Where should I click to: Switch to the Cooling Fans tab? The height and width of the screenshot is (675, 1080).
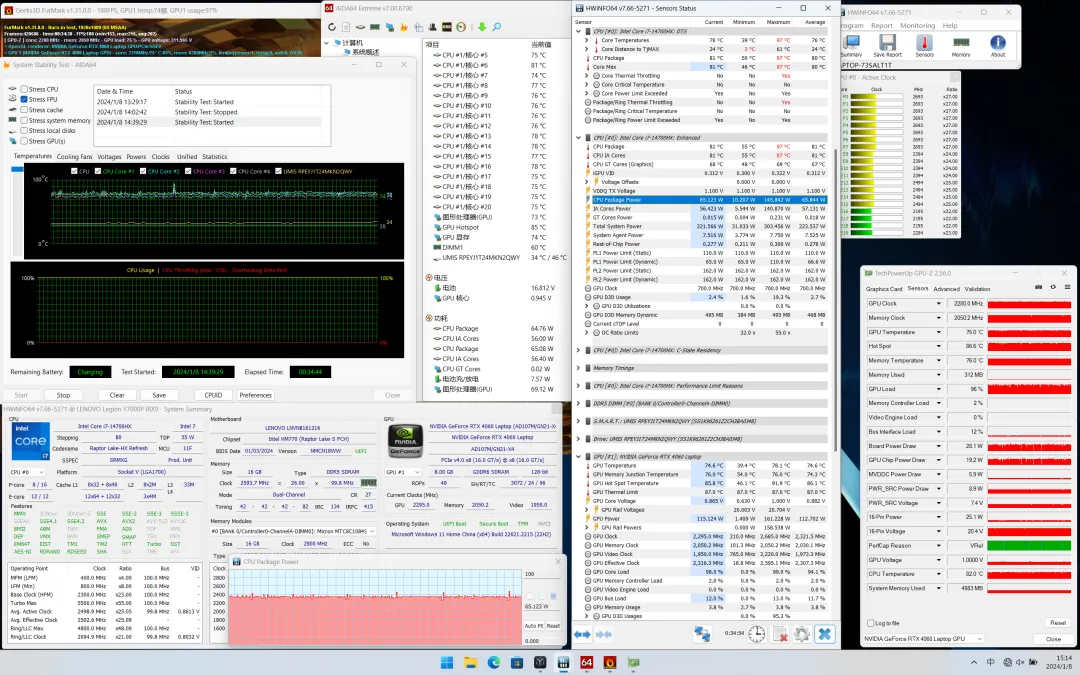point(74,157)
